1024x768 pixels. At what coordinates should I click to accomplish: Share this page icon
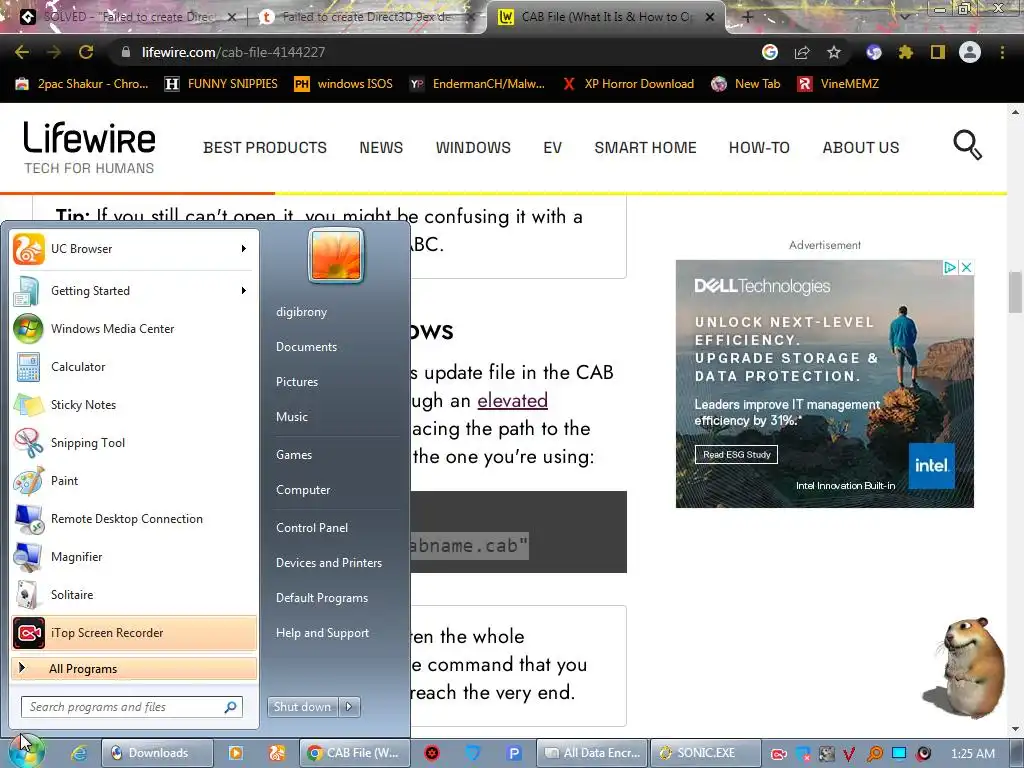[802, 52]
